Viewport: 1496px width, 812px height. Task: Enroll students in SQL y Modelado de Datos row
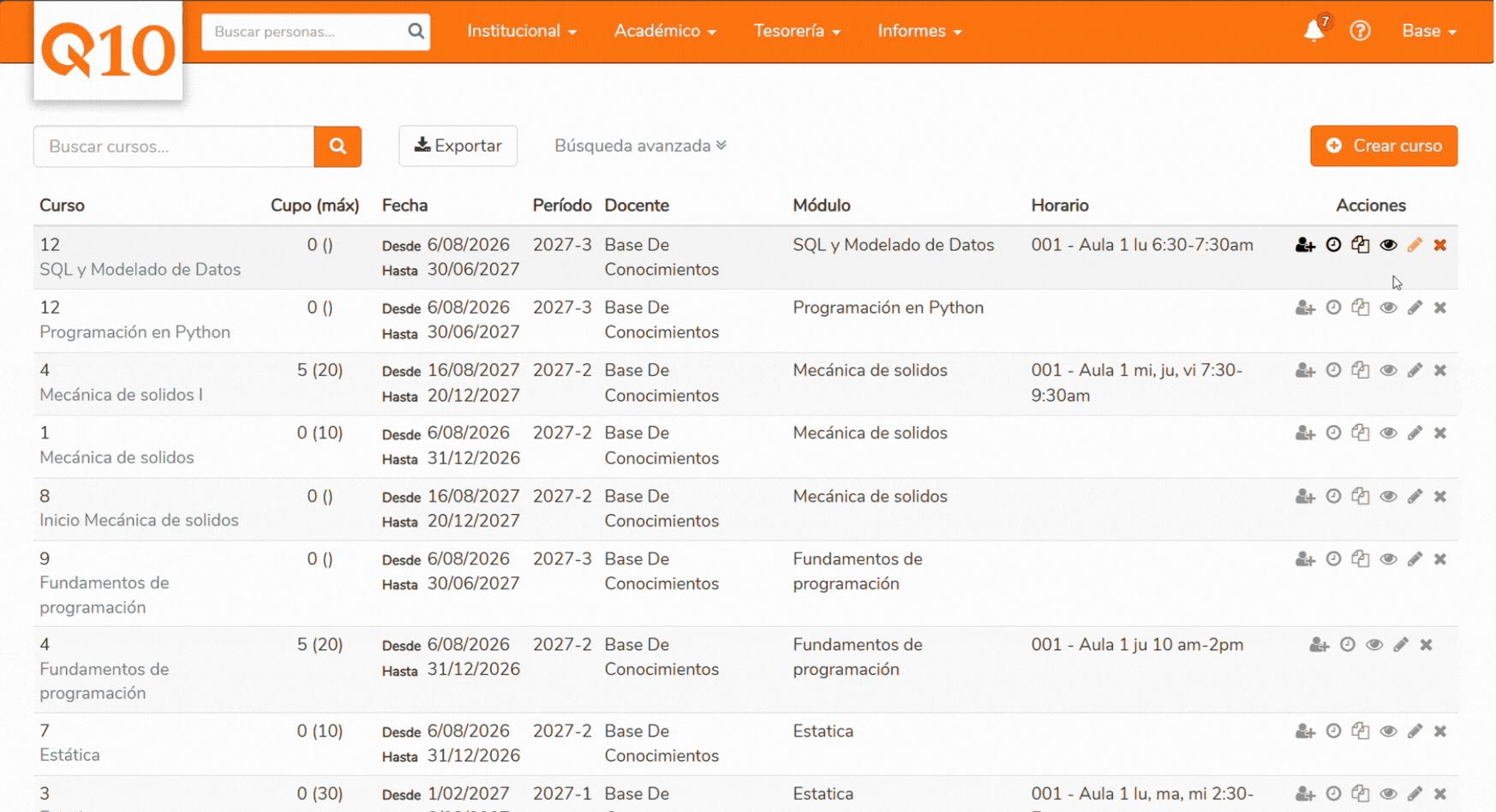coord(1305,245)
